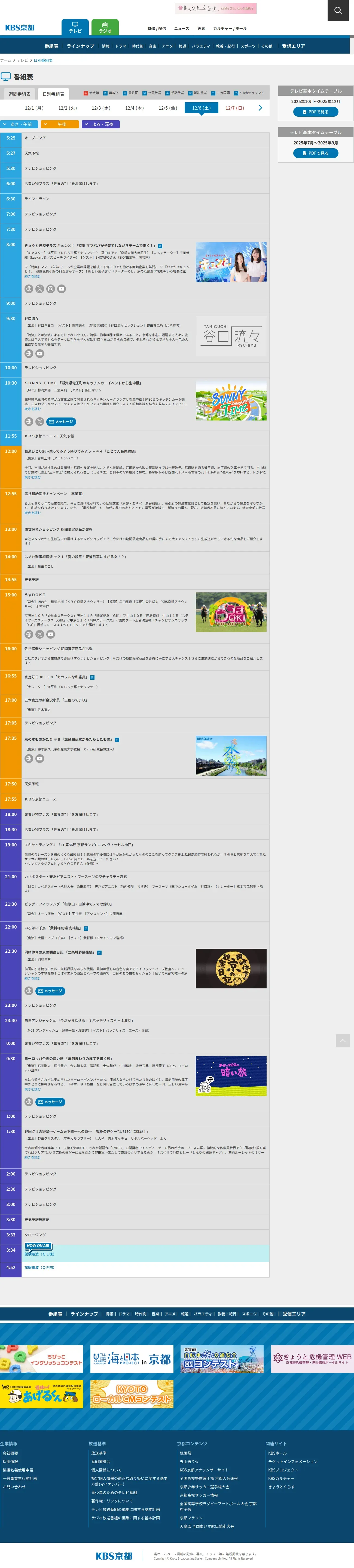Screen dimensions: 354x1568
Task: Click the うまDOKI program thumbnail
Action: (x=231, y=612)
